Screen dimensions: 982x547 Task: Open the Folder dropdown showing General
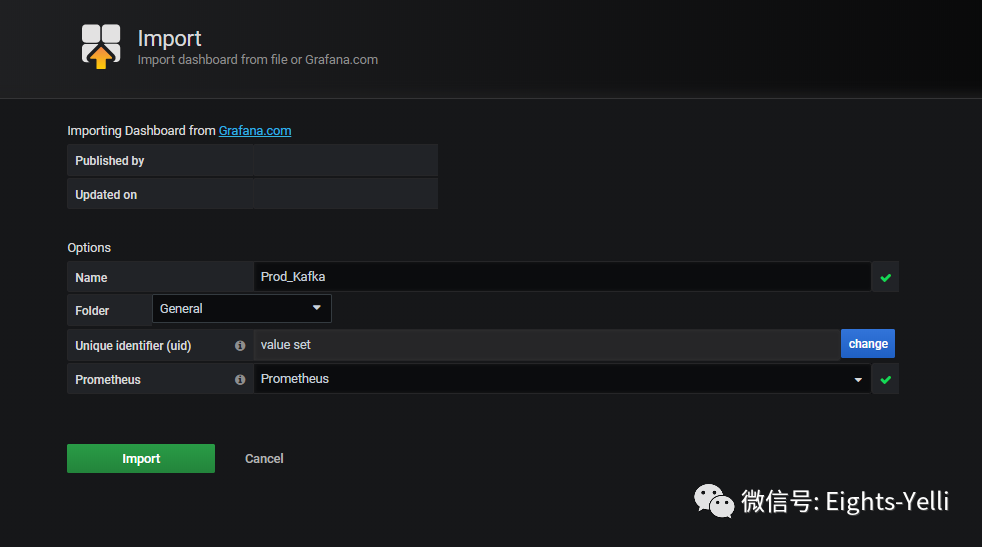click(x=242, y=308)
